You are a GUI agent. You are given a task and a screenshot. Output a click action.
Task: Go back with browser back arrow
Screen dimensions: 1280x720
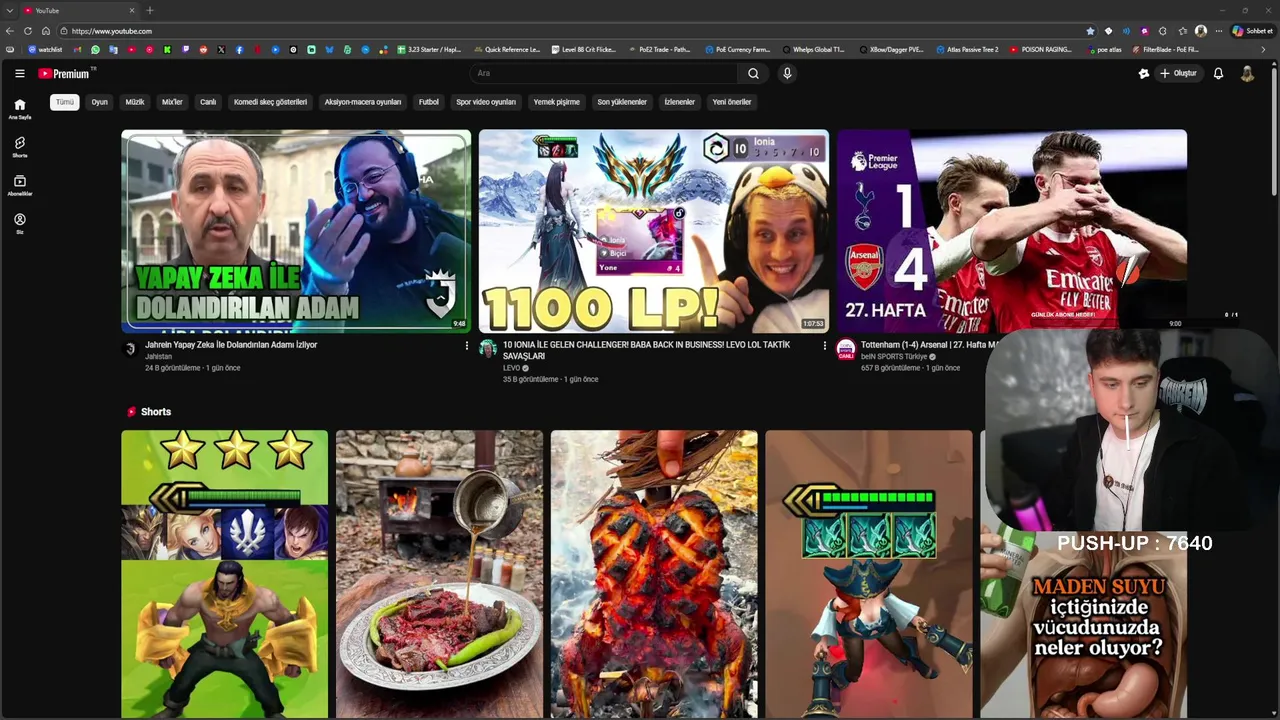tap(10, 31)
